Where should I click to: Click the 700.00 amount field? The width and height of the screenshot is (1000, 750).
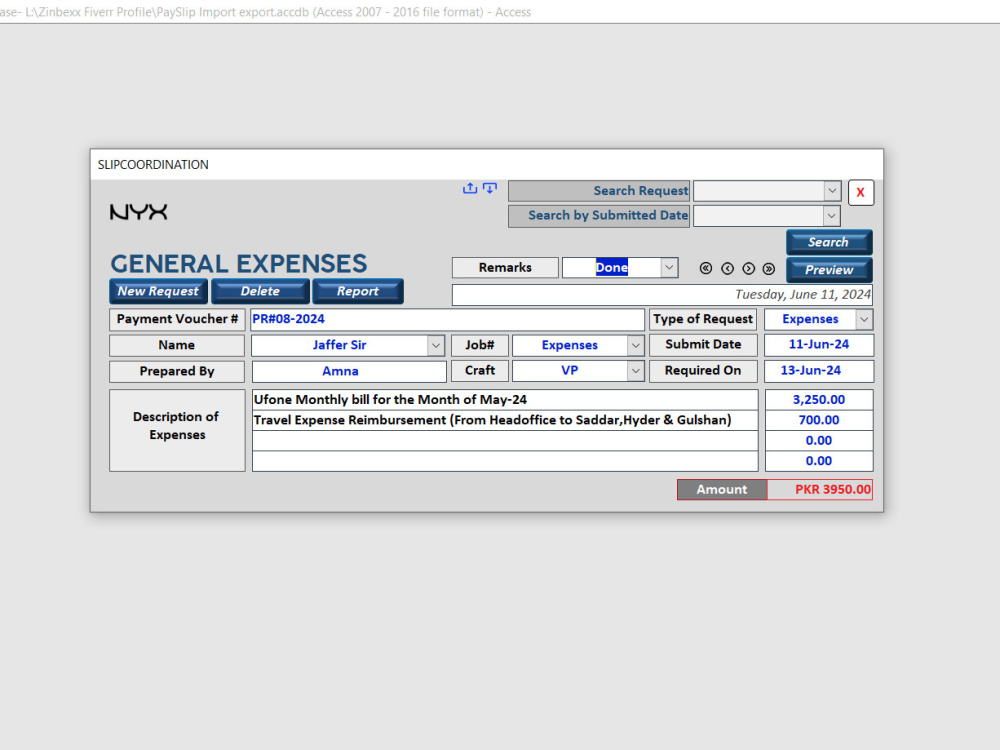click(x=819, y=420)
